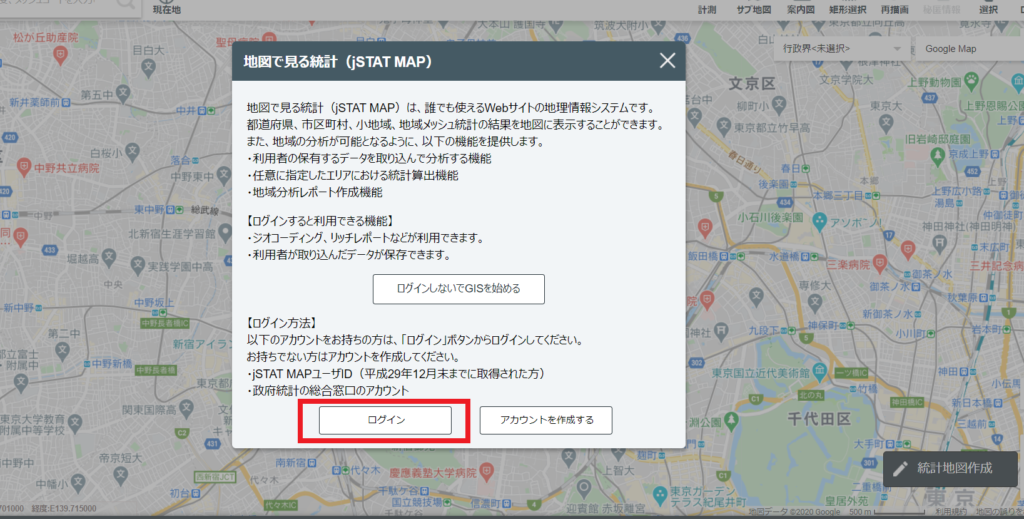Image resolution: width=1024 pixels, height=519 pixels.
Task: Click 東京ガーデンテラス紀尾井町 marker
Action: 660,494
